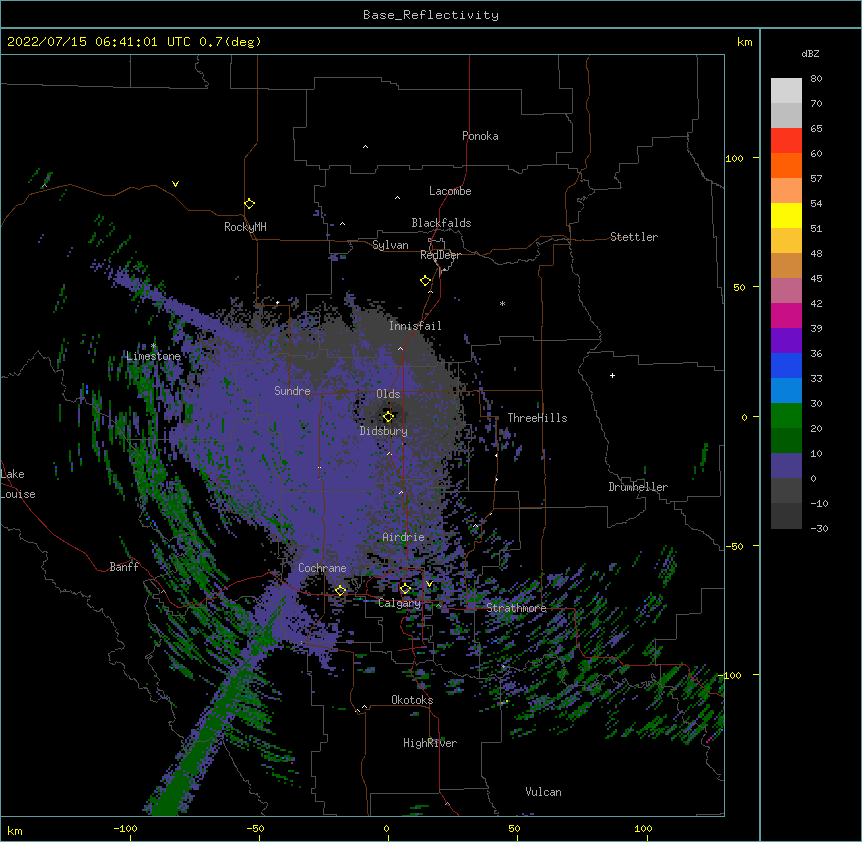The image size is (862, 842).
Task: Click the white asterisk marker east of Innisfail
Action: [x=502, y=303]
